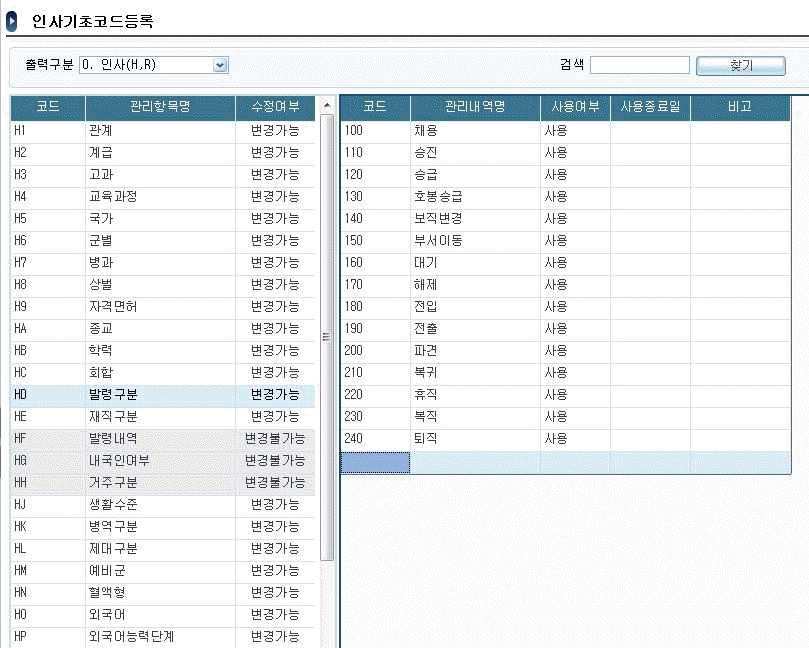809x648 pixels.
Task: Click the scroll up arrow of left list
Action: coord(327,105)
